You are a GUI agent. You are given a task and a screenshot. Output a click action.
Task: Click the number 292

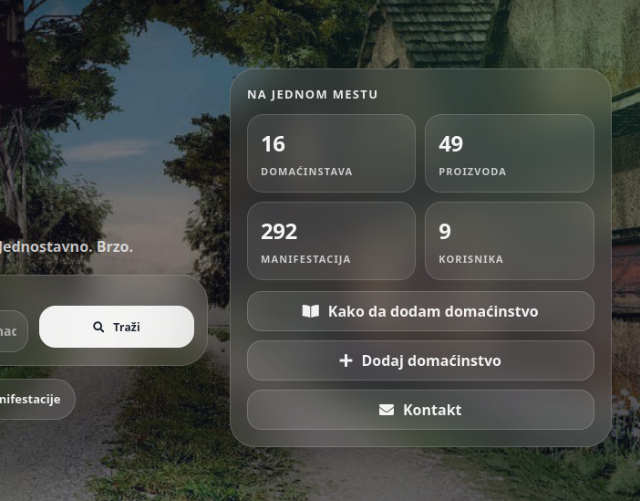coord(279,232)
